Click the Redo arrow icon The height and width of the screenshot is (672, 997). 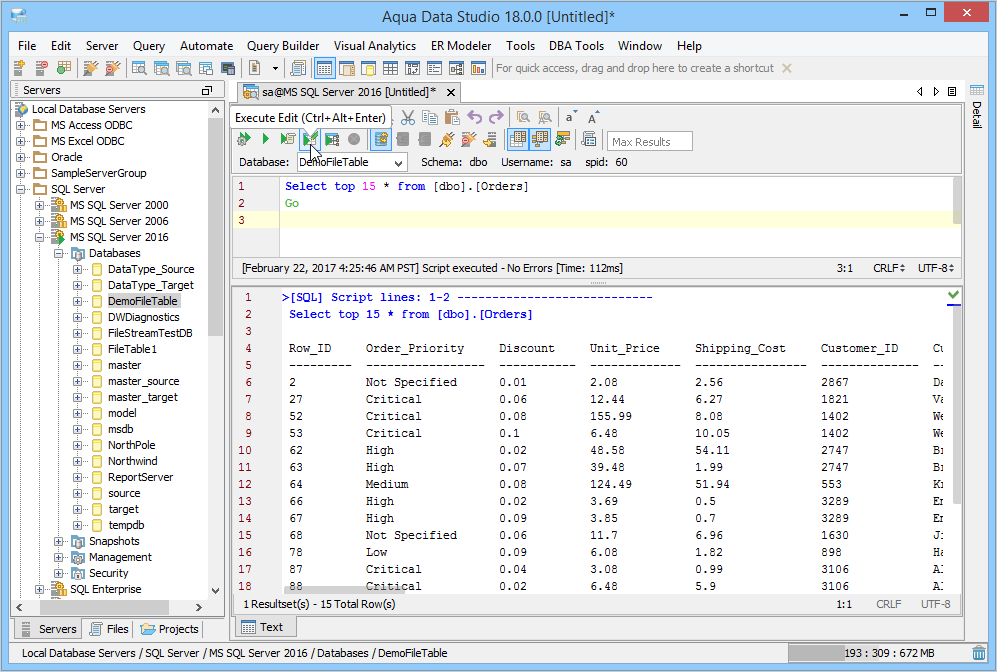(497, 117)
